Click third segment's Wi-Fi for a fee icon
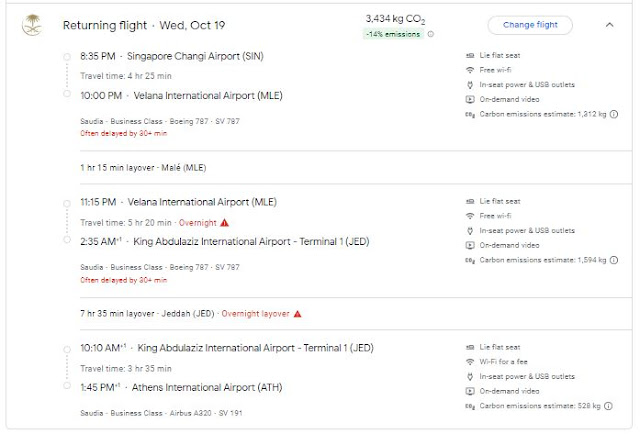The width and height of the screenshot is (640, 434). (x=471, y=362)
